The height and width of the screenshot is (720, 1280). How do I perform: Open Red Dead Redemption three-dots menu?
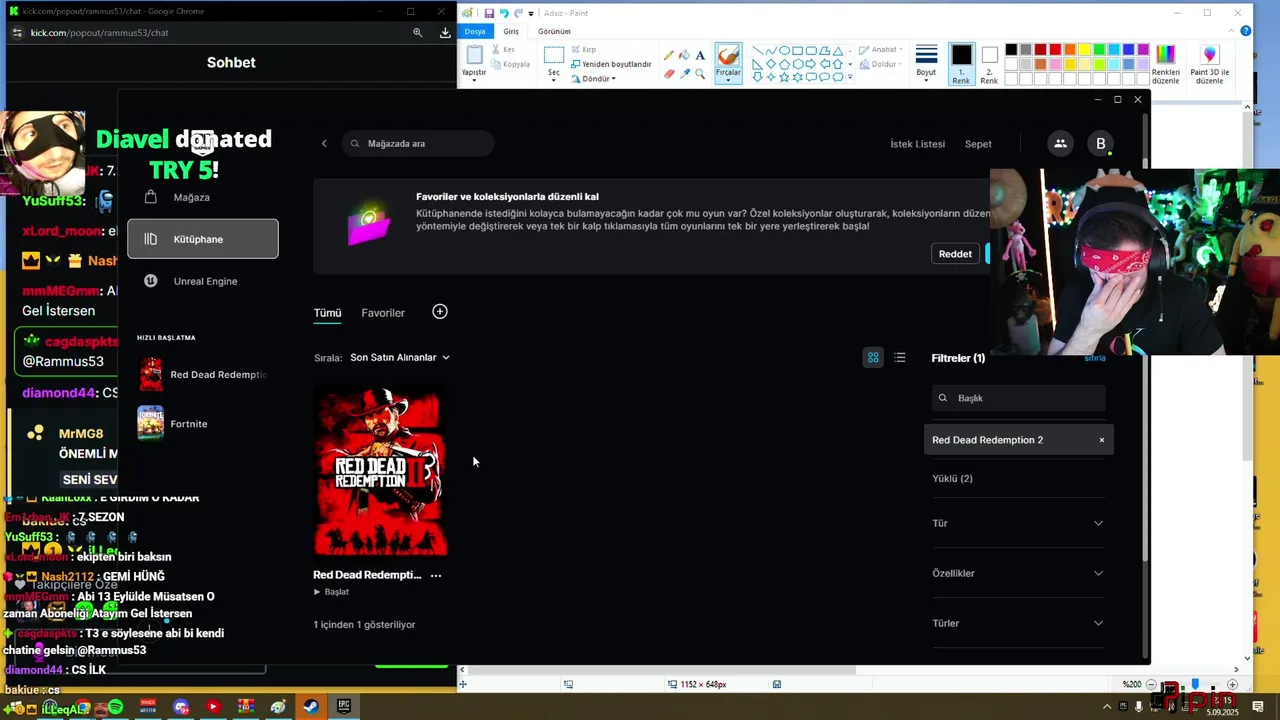point(435,575)
